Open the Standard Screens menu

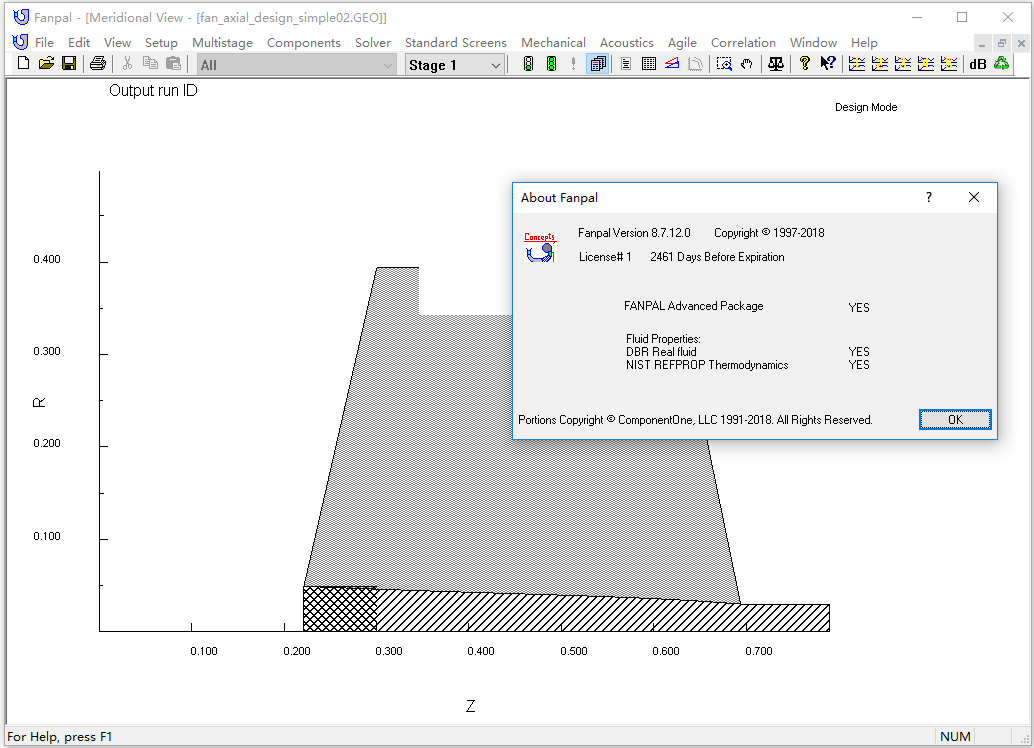coord(456,42)
